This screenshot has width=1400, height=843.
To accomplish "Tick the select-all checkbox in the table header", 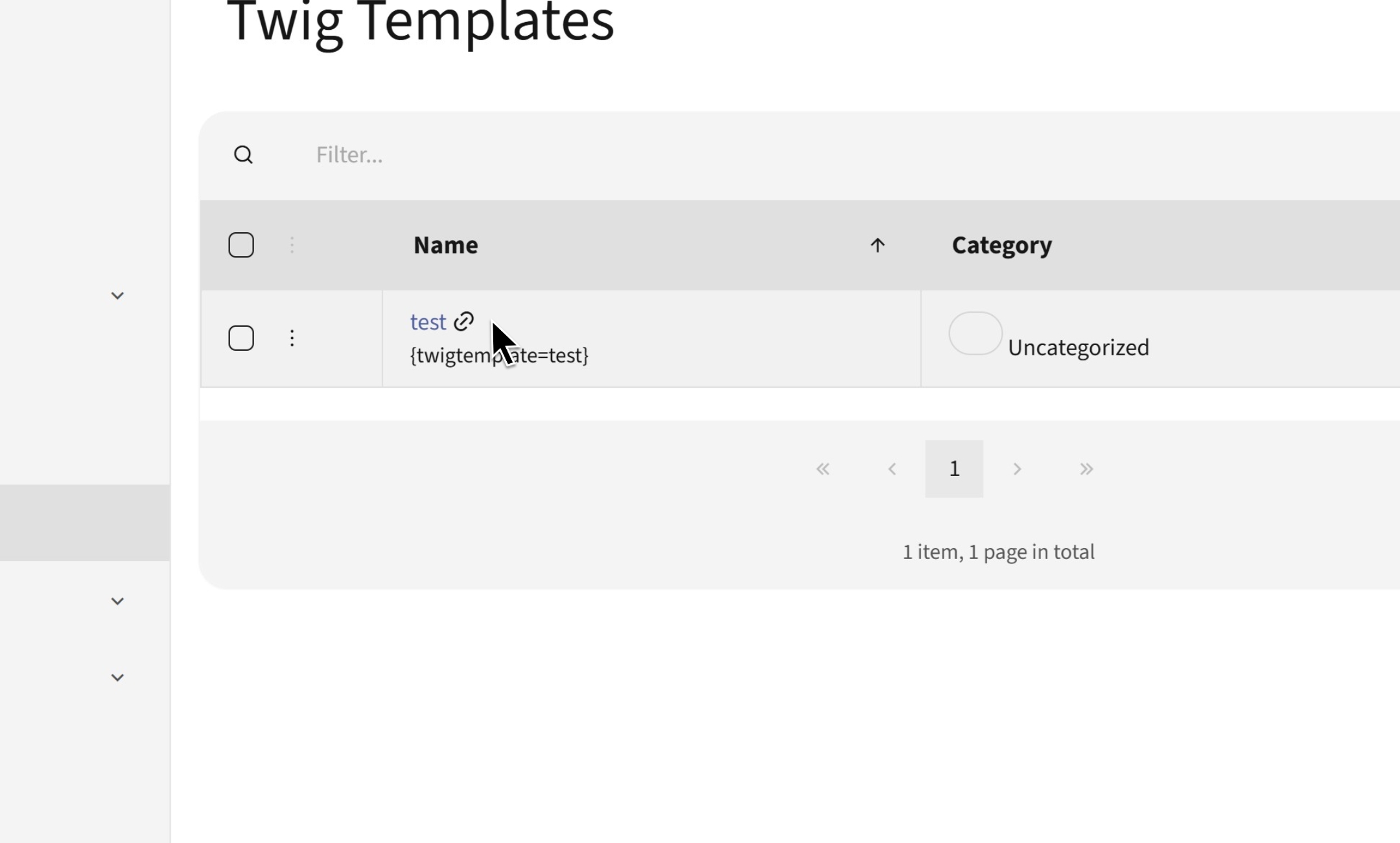I will pyautogui.click(x=241, y=245).
